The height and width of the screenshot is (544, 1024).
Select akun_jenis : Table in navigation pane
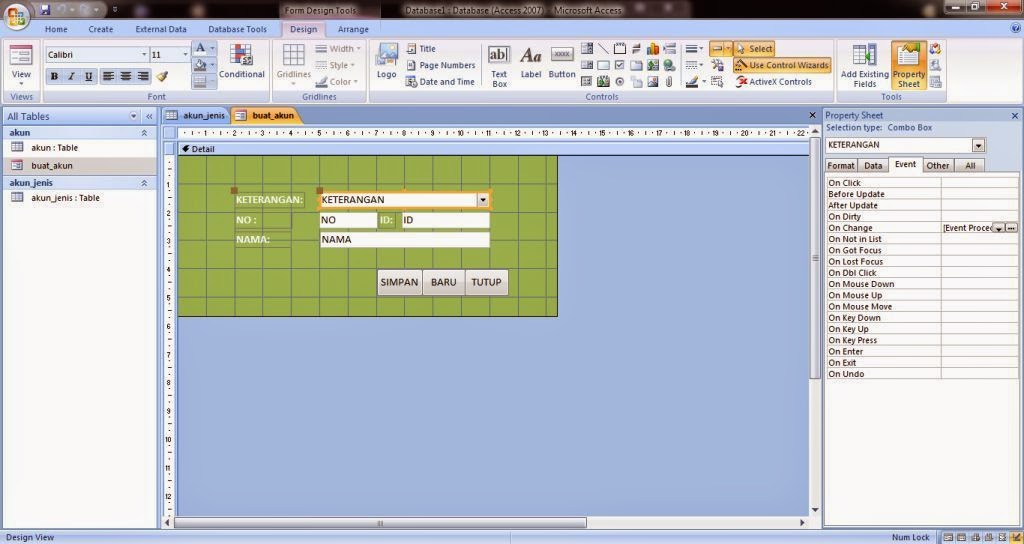coord(65,198)
